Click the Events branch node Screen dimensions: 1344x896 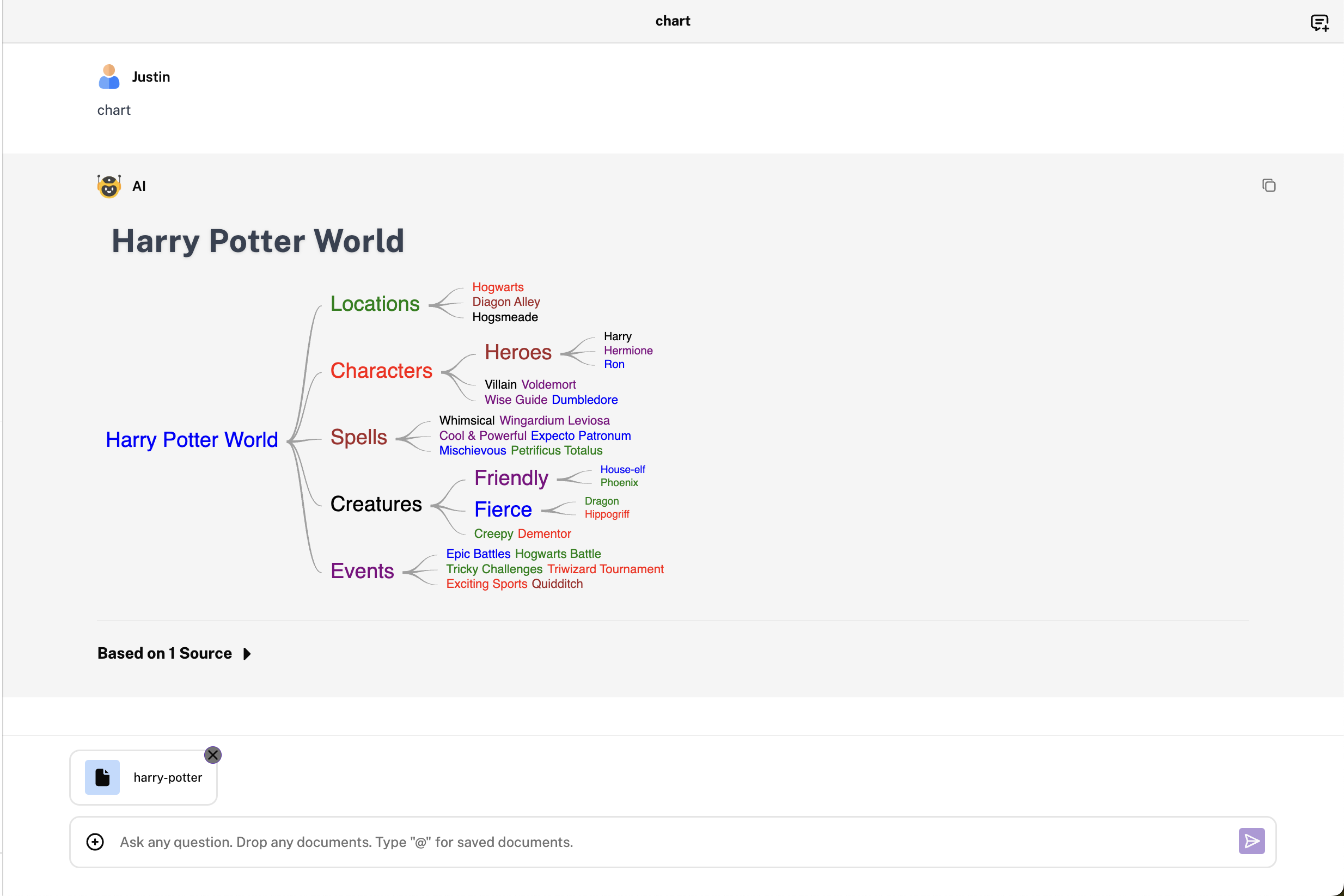[362, 571]
